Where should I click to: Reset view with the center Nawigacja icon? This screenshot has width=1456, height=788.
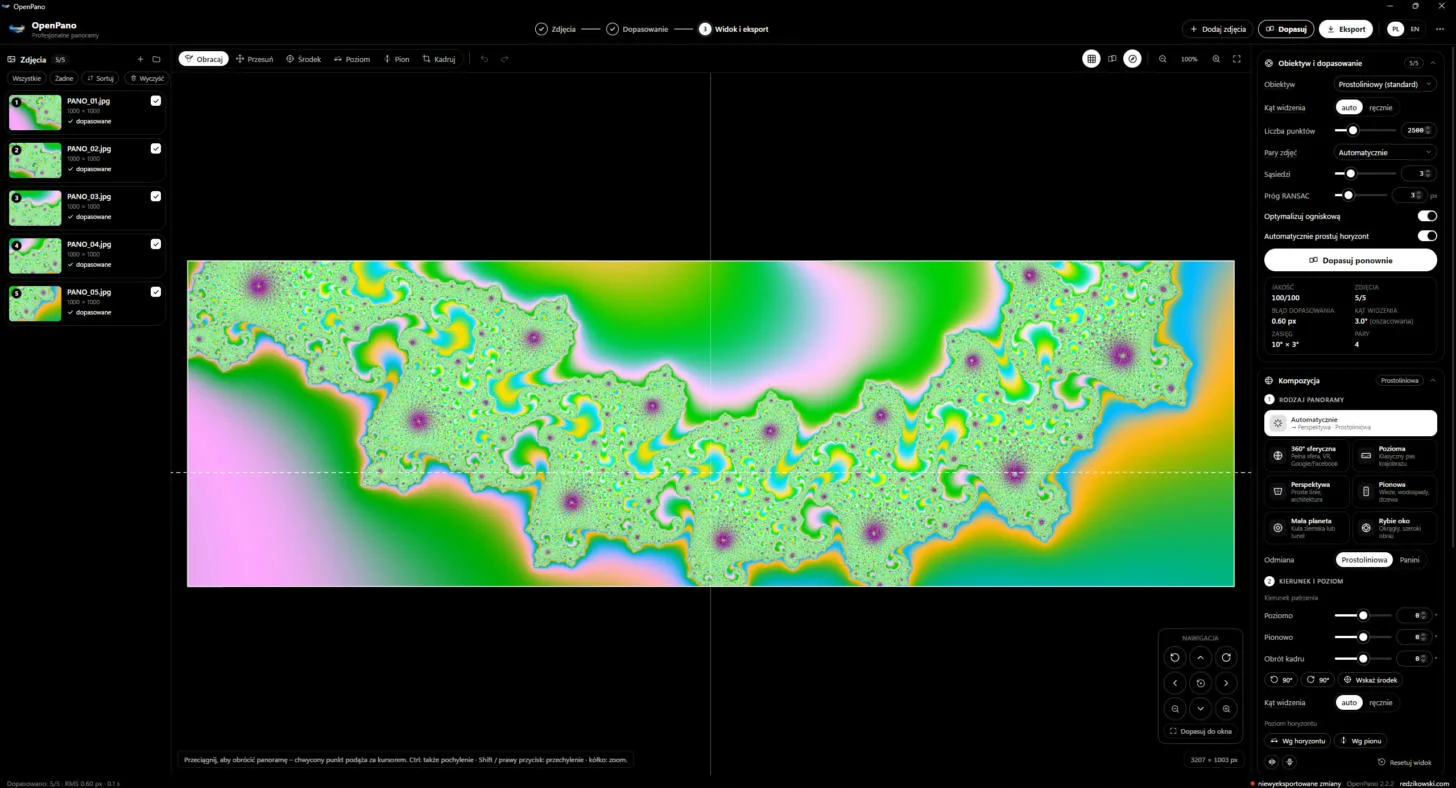pyautogui.click(x=1201, y=683)
